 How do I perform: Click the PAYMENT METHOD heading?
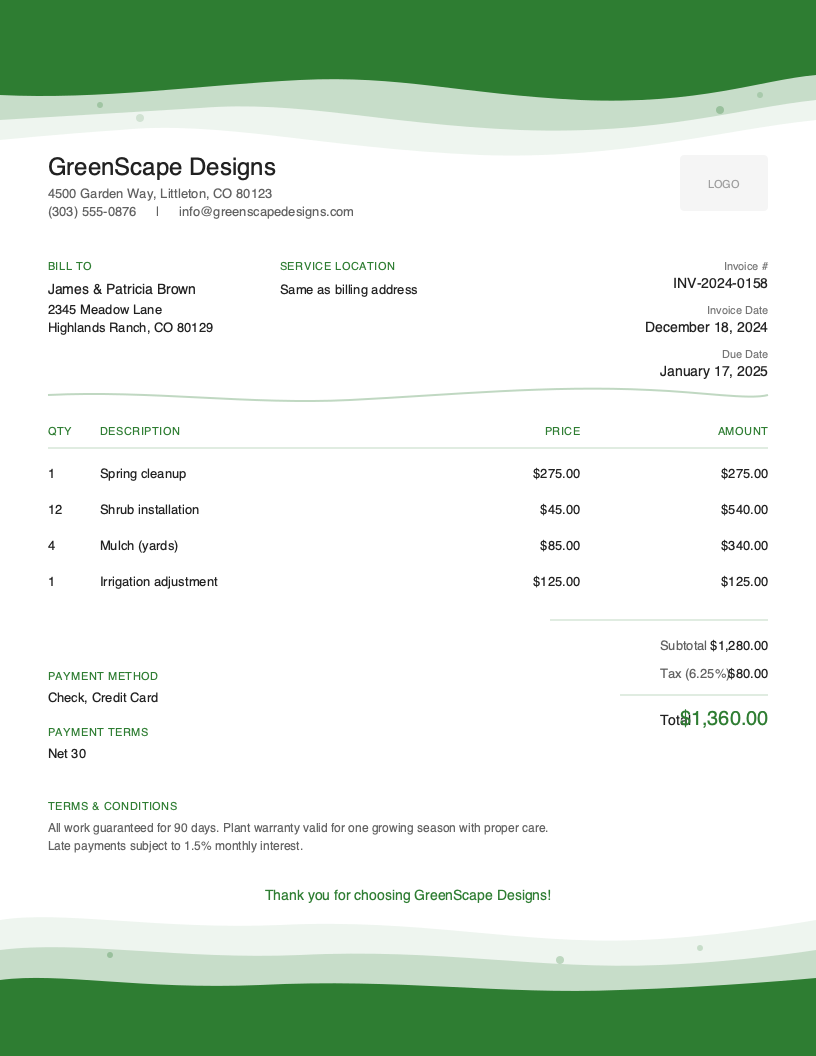(103, 676)
